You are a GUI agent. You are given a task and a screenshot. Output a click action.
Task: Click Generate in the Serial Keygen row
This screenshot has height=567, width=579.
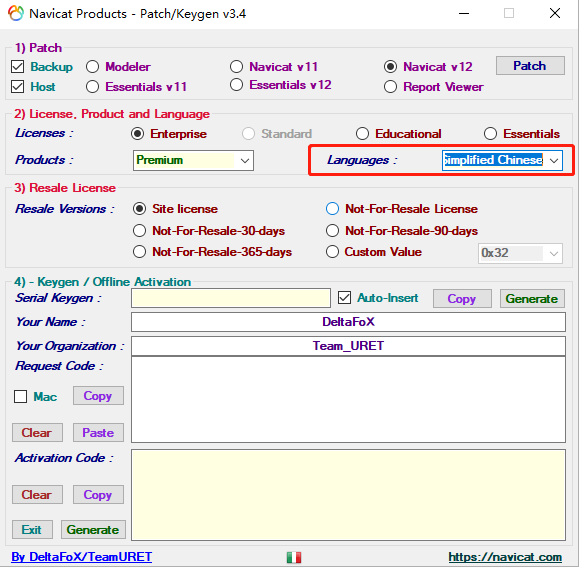click(x=532, y=299)
